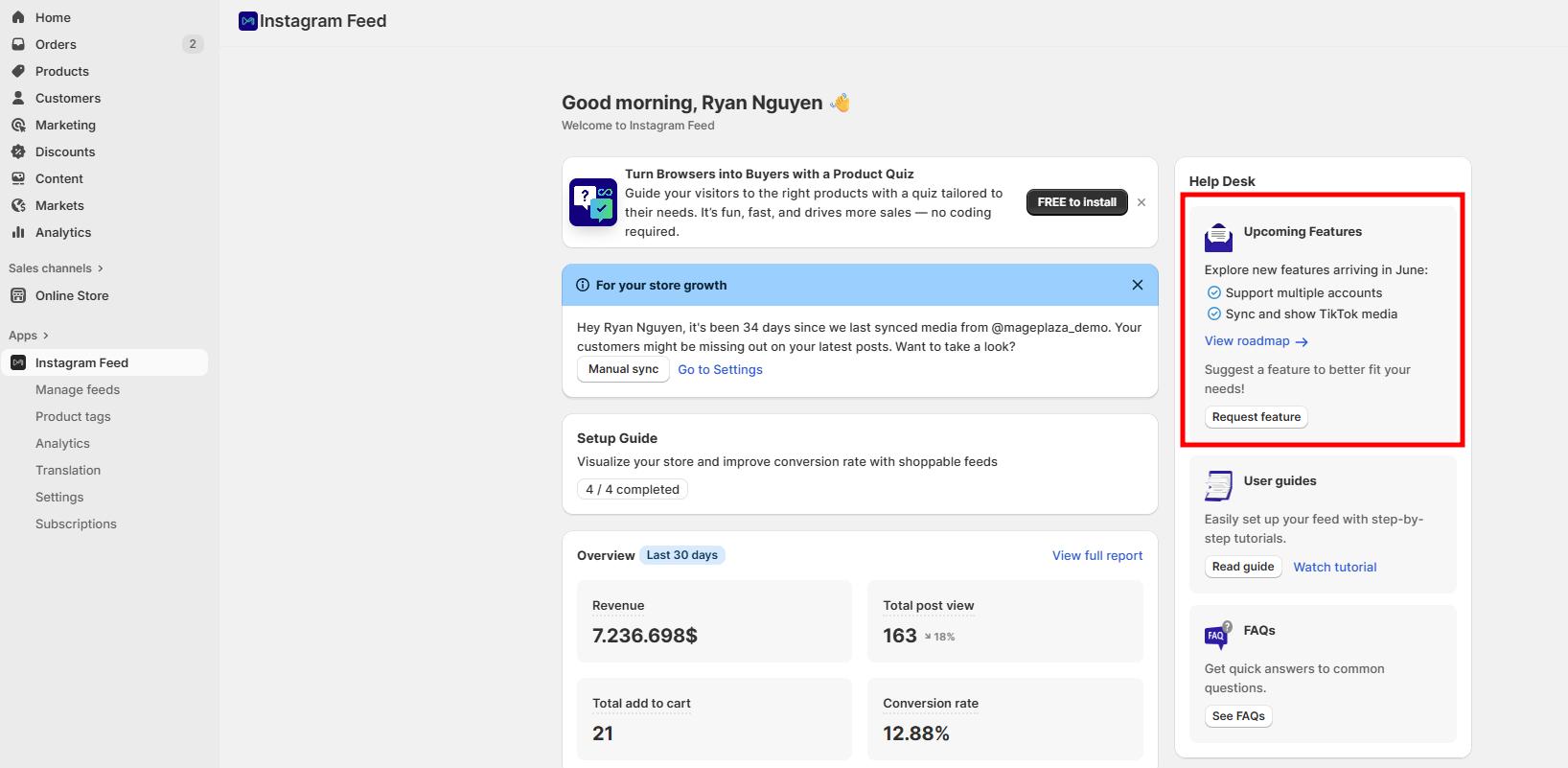Image resolution: width=1568 pixels, height=768 pixels.
Task: Click the Markets globe icon
Action: point(18,205)
